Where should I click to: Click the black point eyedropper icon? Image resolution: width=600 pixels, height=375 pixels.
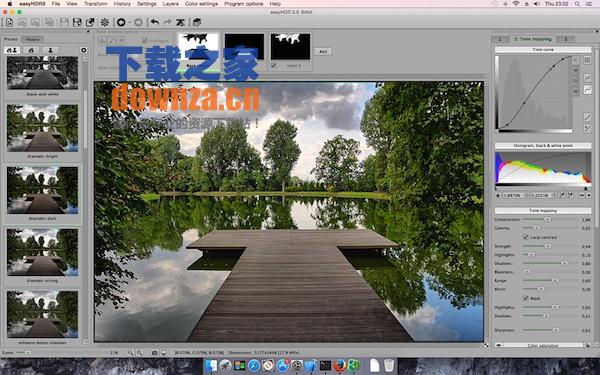click(x=562, y=195)
